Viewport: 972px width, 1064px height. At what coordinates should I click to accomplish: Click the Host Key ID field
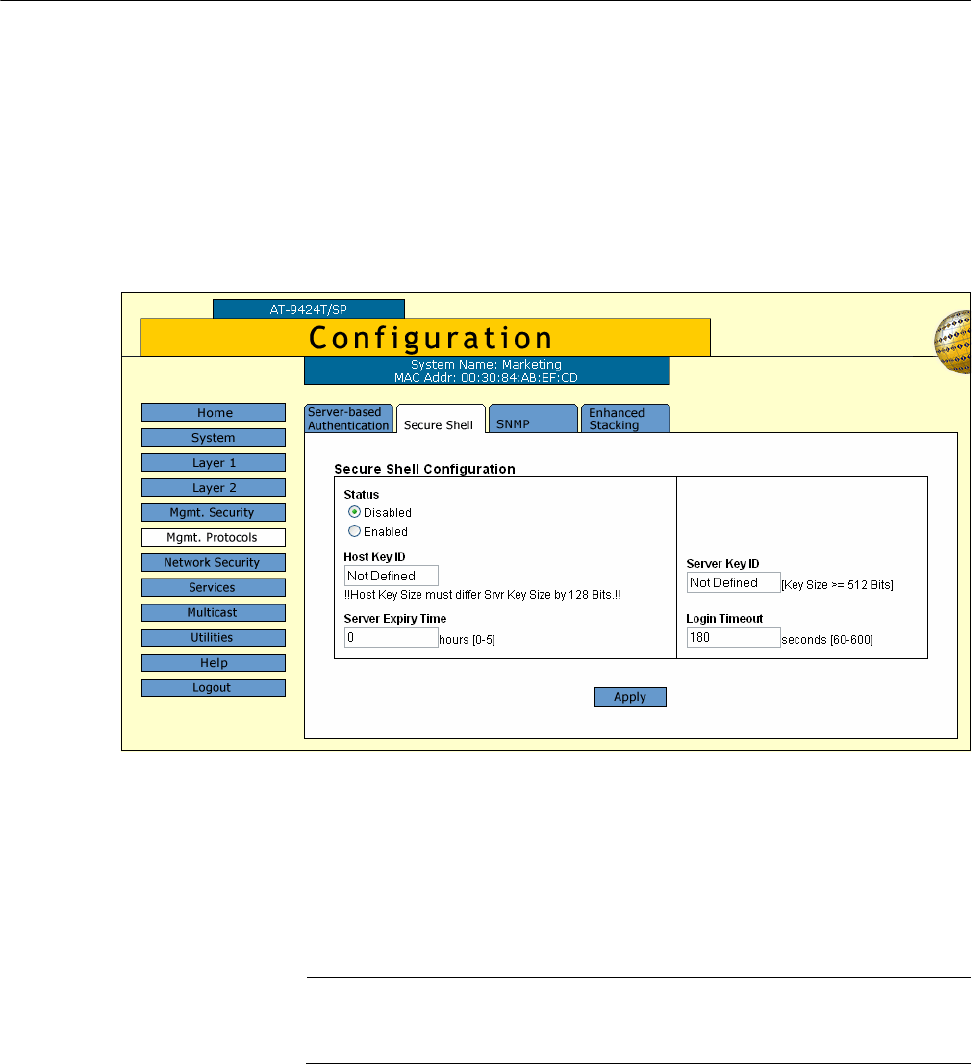(x=391, y=575)
